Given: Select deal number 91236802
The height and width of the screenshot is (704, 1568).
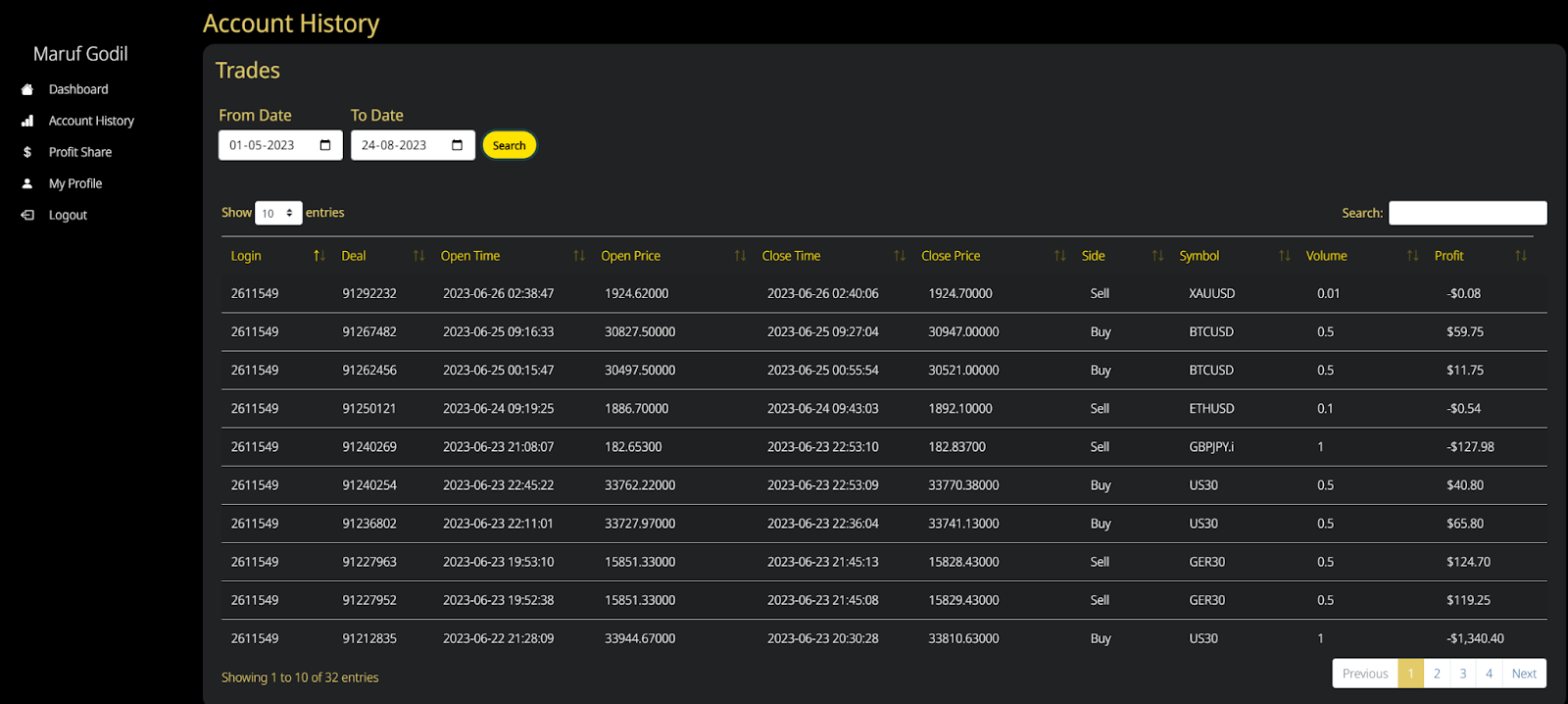Looking at the screenshot, I should pos(369,523).
